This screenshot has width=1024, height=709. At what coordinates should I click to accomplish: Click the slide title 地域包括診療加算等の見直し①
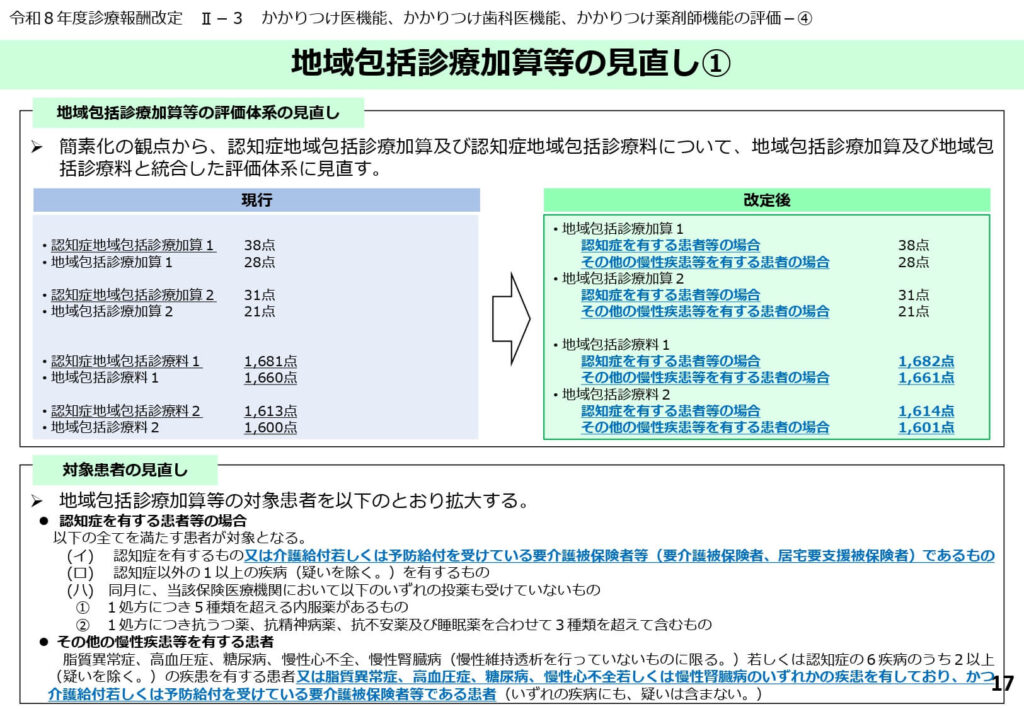click(511, 64)
